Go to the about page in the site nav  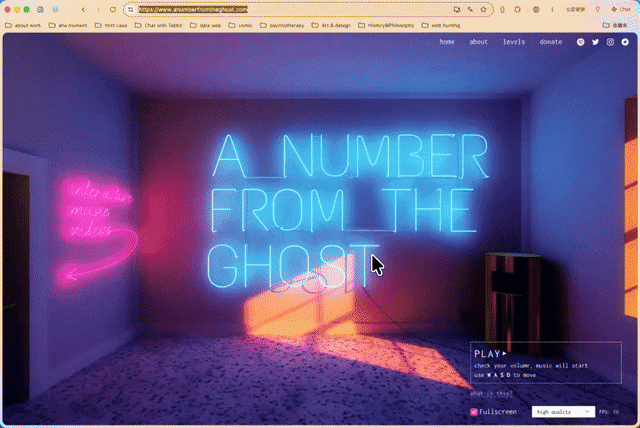point(478,42)
